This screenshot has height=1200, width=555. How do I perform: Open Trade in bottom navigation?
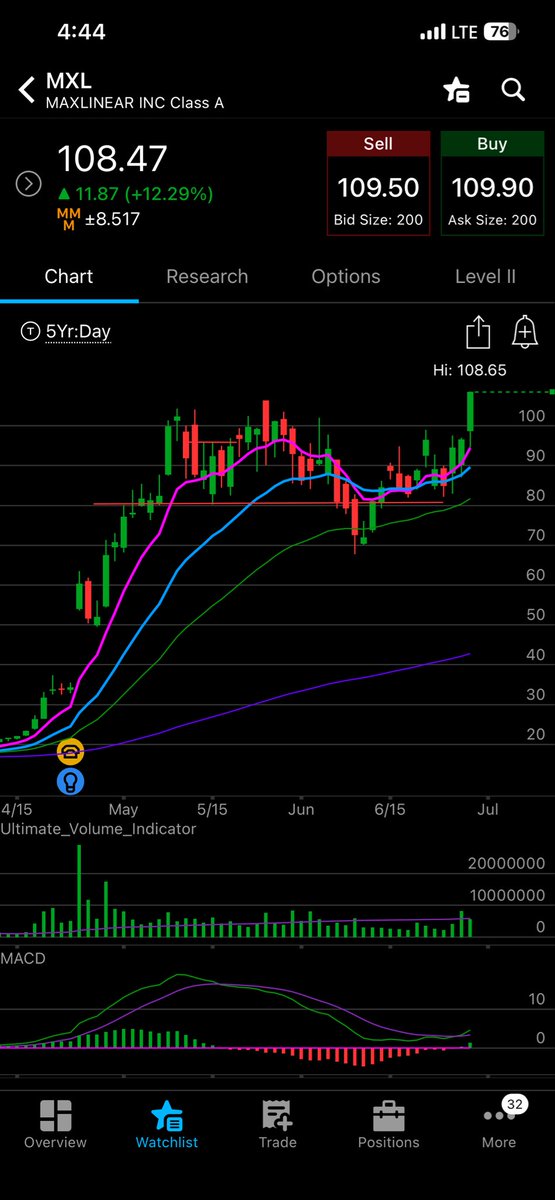point(277,1125)
